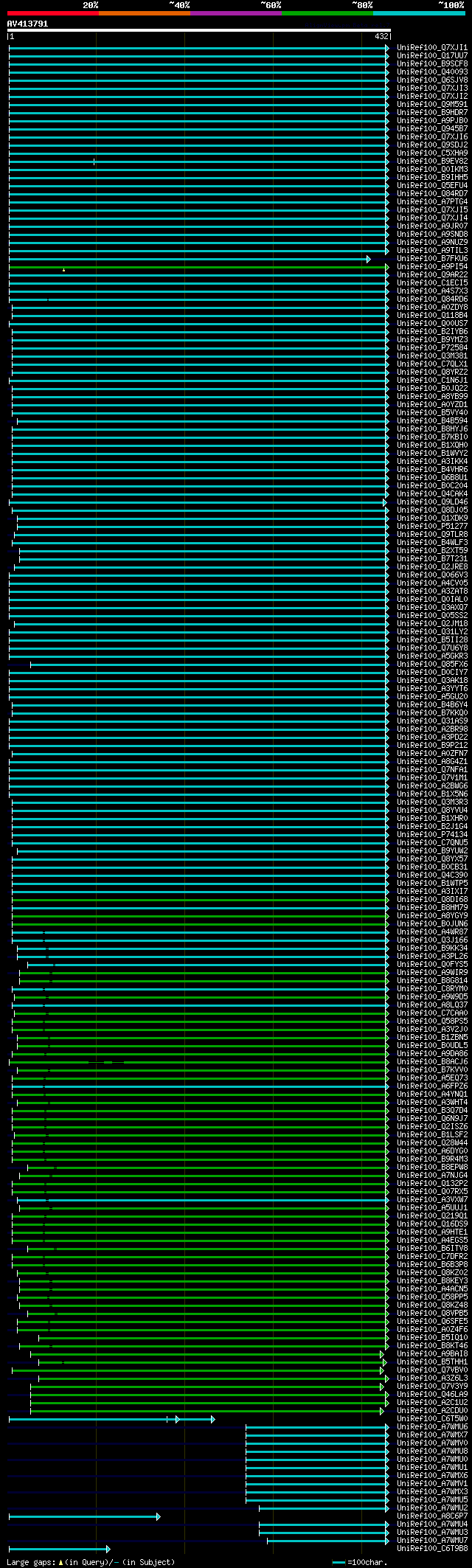Click the red 20% identity legend bar
The height and width of the screenshot is (1568, 472).
click(52, 13)
